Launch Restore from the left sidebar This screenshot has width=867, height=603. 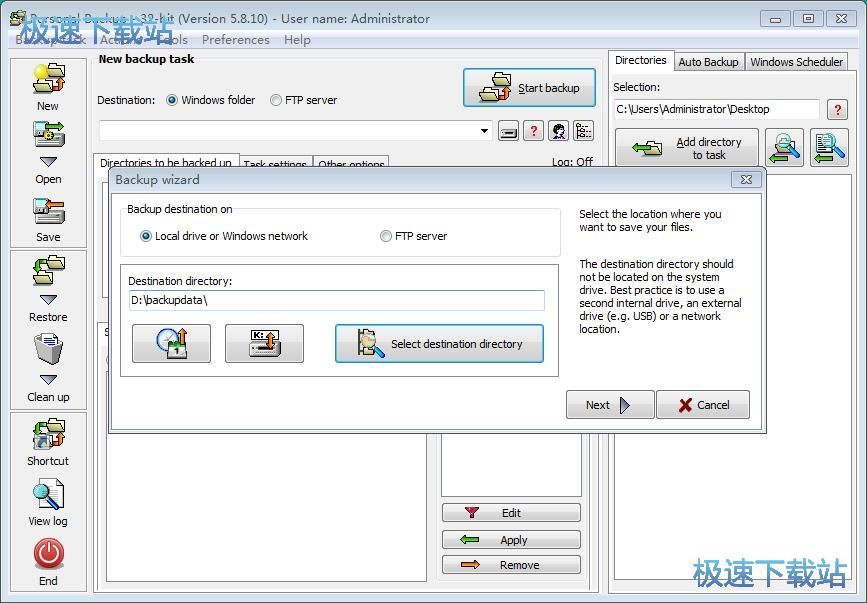point(48,270)
